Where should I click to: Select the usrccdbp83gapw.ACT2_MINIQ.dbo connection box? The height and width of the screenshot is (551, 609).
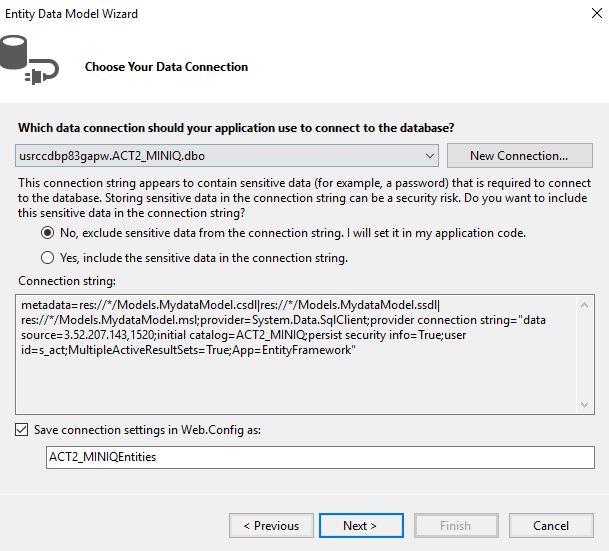(220, 156)
